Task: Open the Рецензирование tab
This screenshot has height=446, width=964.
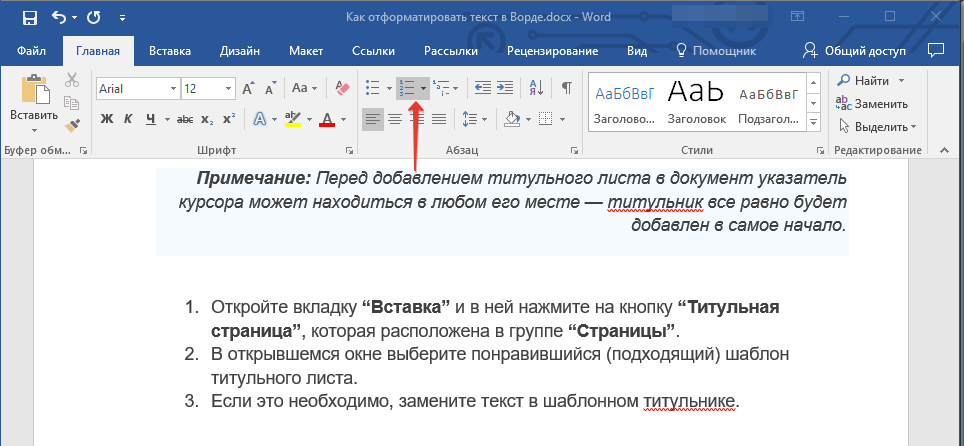Action: pyautogui.click(x=553, y=51)
